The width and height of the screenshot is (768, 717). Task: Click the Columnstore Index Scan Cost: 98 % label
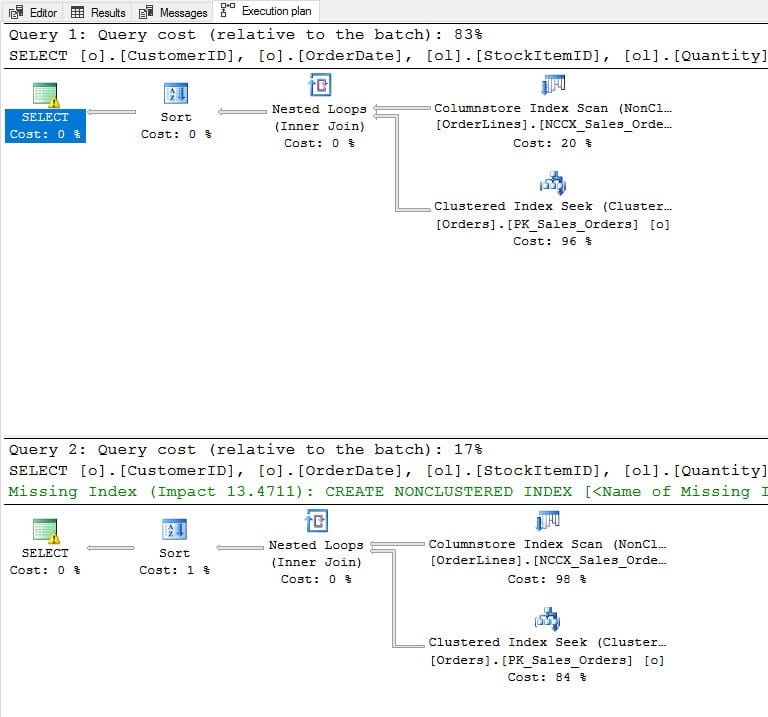tap(547, 562)
